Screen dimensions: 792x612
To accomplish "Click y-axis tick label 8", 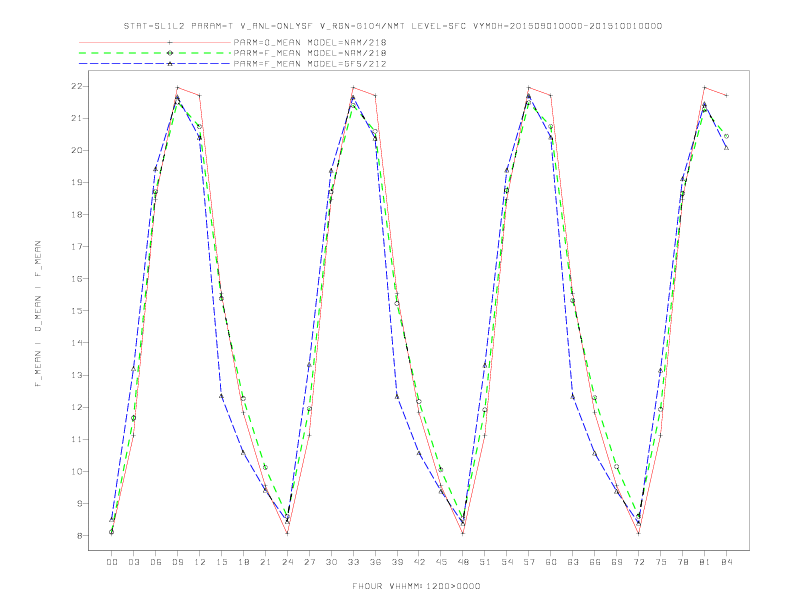I will click(80, 536).
